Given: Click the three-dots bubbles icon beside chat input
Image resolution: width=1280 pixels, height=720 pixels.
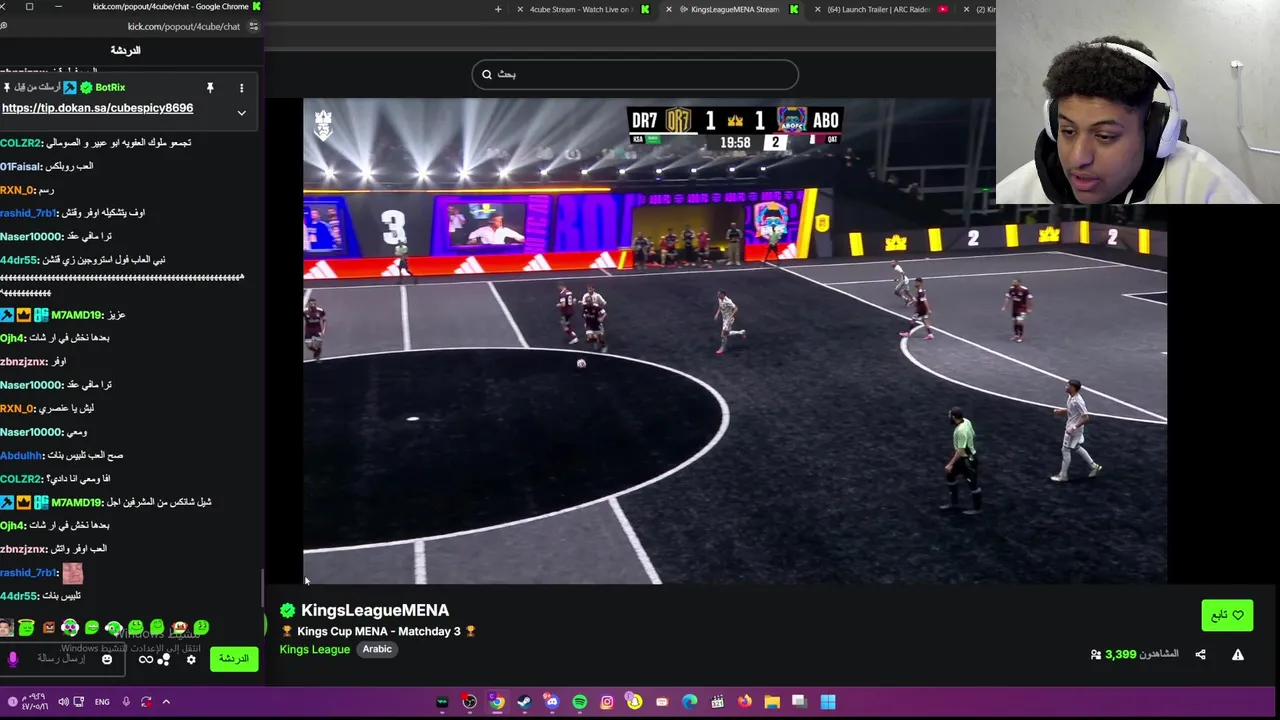Looking at the screenshot, I should pos(163,660).
